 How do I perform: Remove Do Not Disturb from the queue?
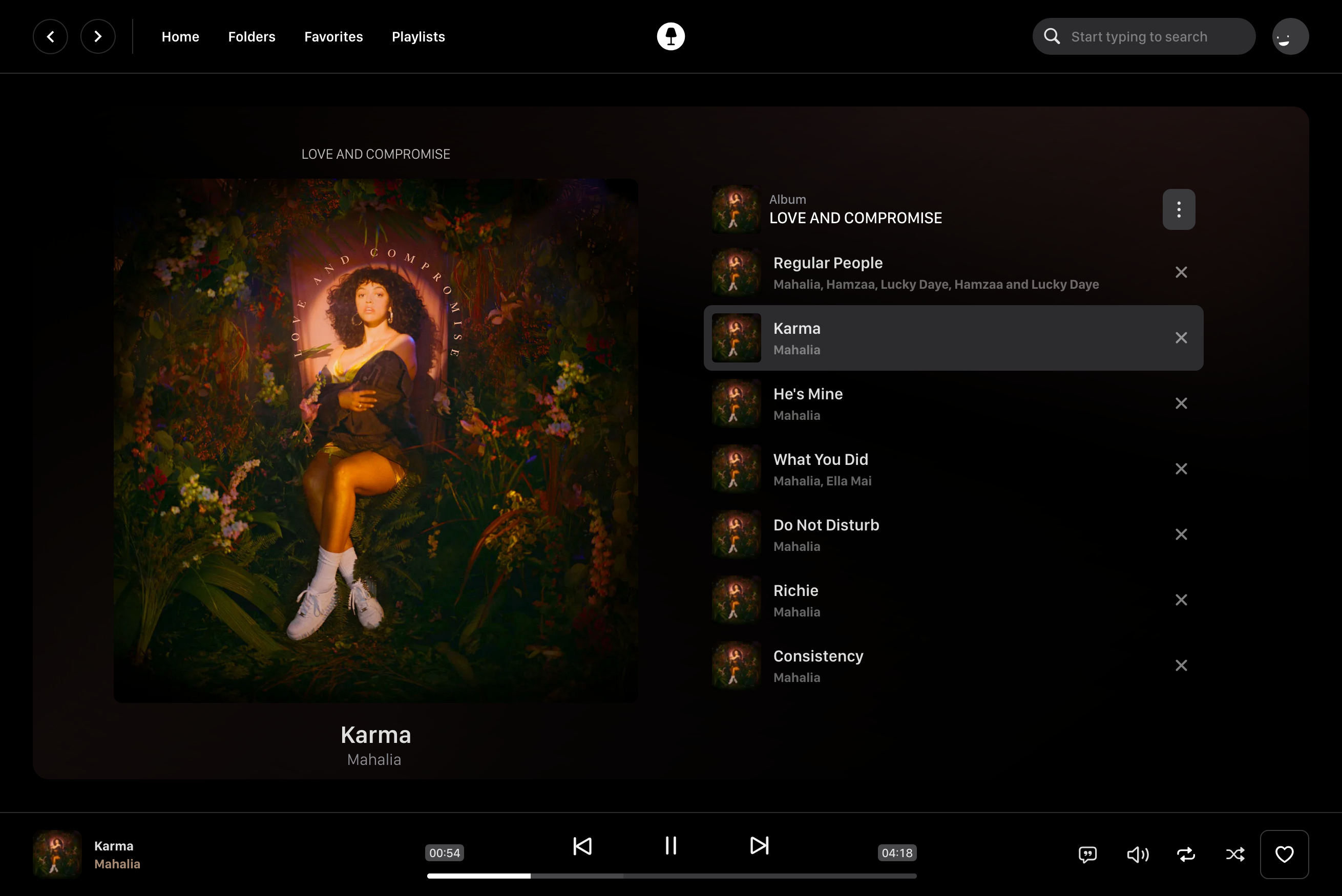pos(1181,535)
